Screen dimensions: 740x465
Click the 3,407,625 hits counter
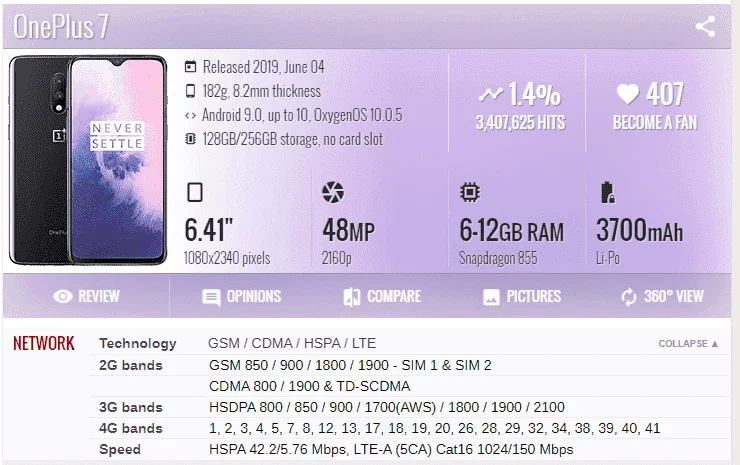[520, 123]
